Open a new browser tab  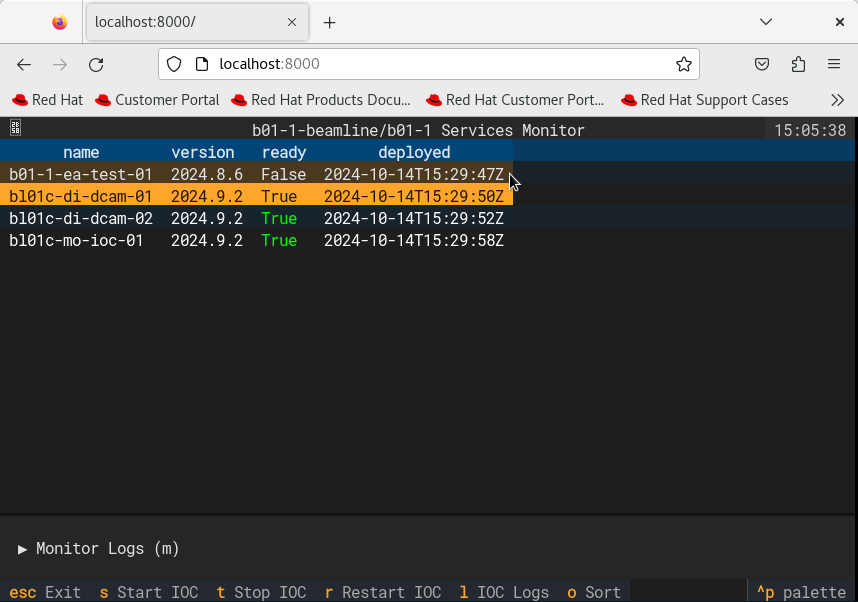click(x=329, y=22)
